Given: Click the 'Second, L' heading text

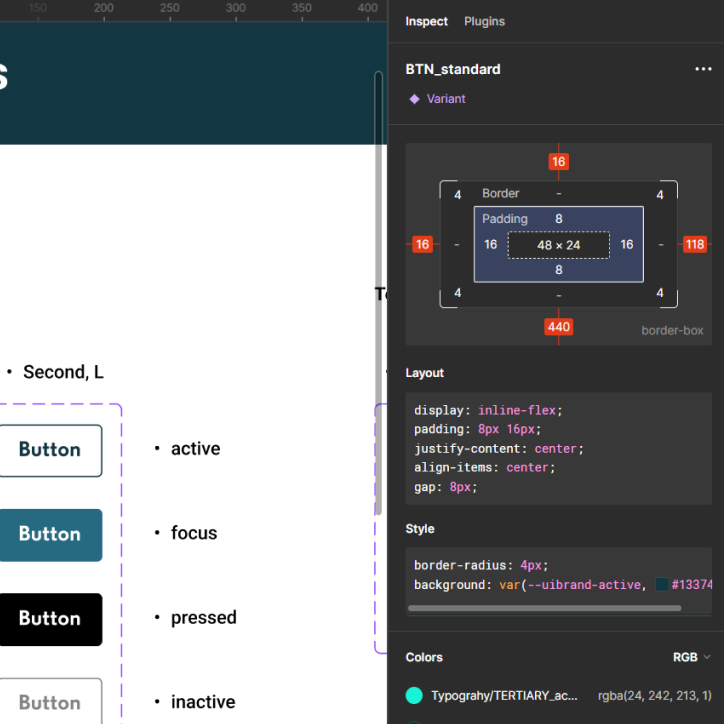Looking at the screenshot, I should (x=63, y=372).
